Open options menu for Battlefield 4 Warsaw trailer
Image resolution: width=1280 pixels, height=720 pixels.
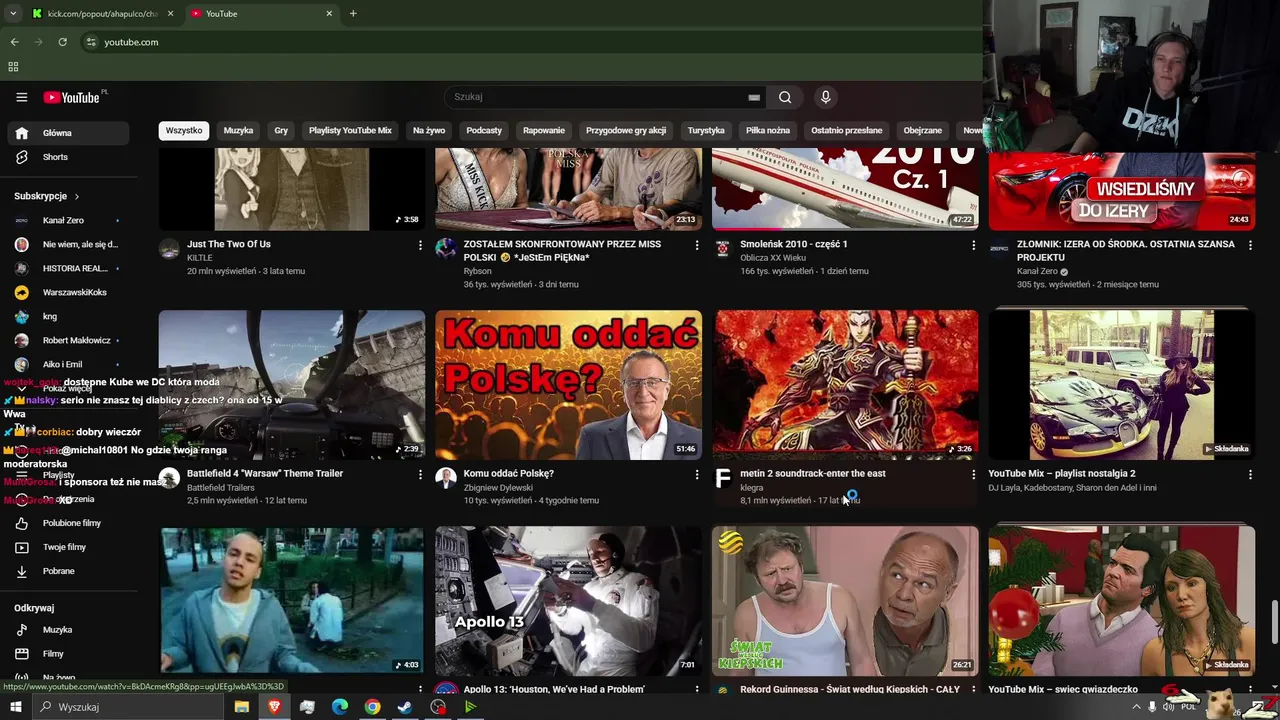click(420, 475)
